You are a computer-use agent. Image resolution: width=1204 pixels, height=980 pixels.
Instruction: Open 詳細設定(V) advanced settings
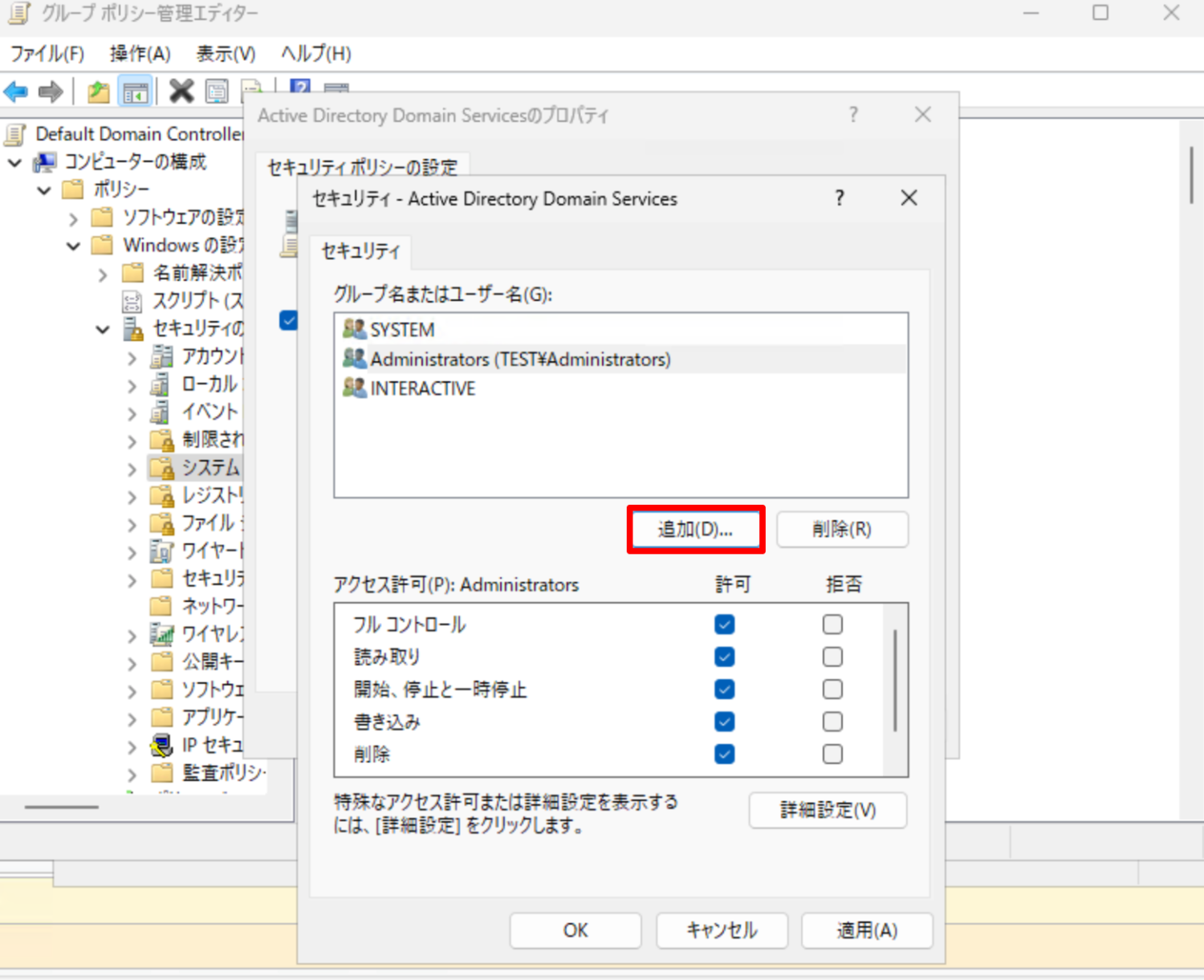pyautogui.click(x=828, y=810)
